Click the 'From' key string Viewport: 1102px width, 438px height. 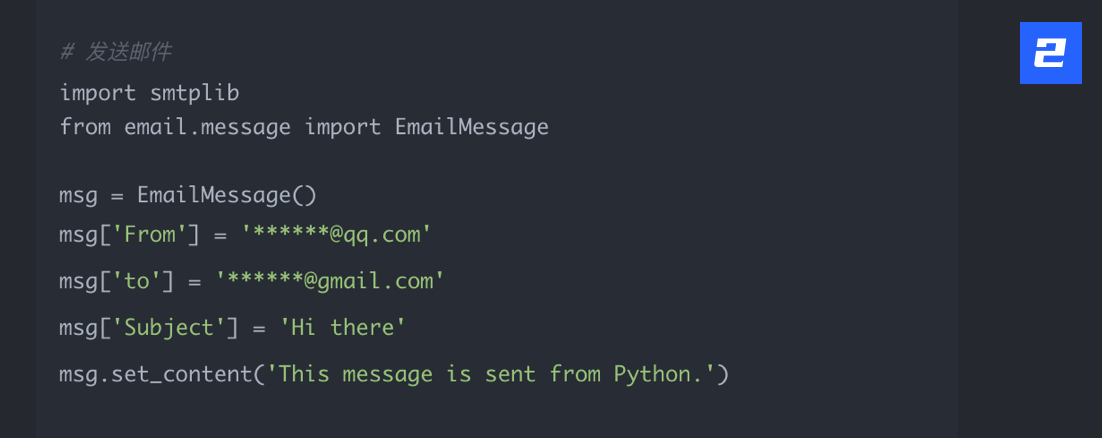148,235
